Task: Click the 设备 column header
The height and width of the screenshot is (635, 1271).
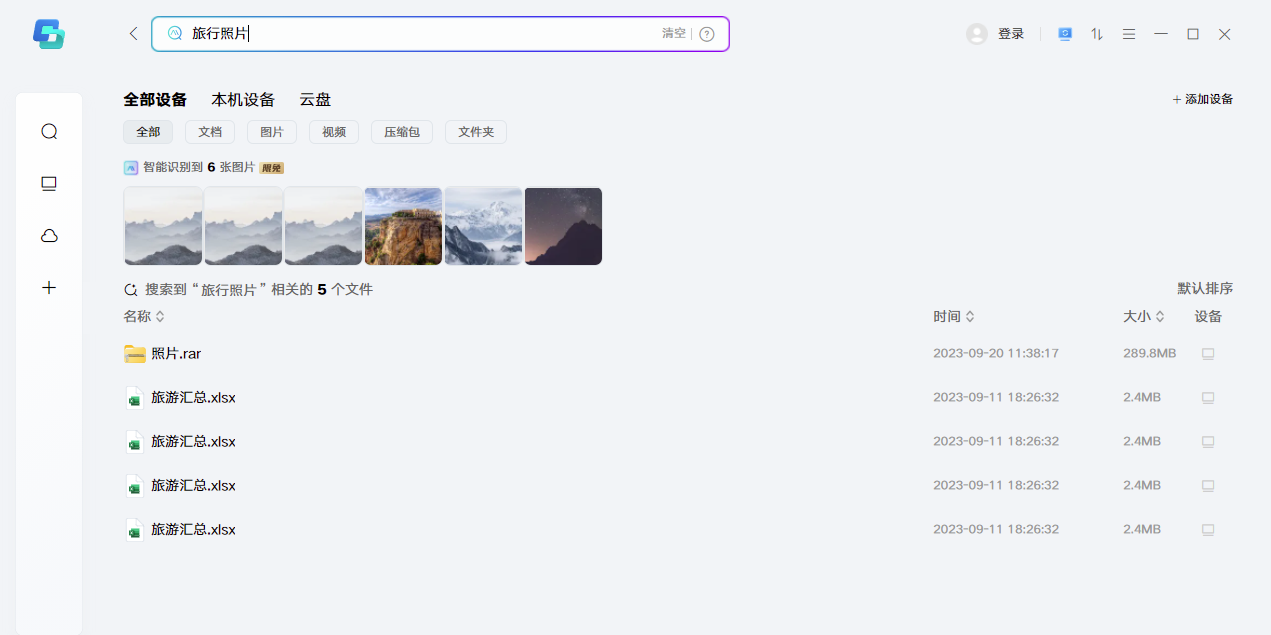Action: (1208, 316)
